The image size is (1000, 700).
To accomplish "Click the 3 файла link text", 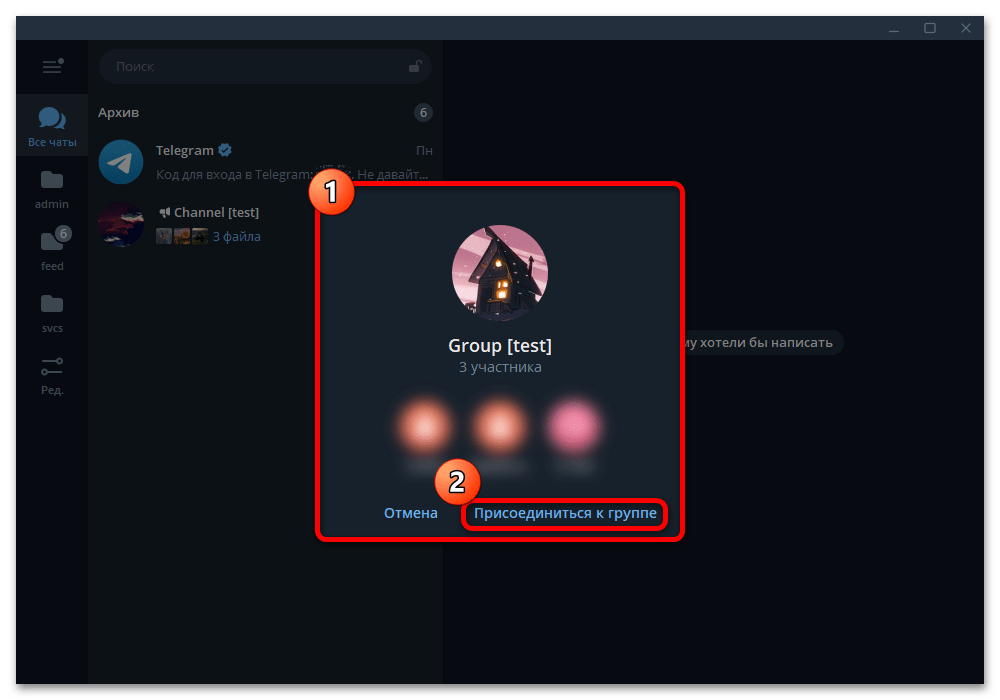I will [237, 237].
